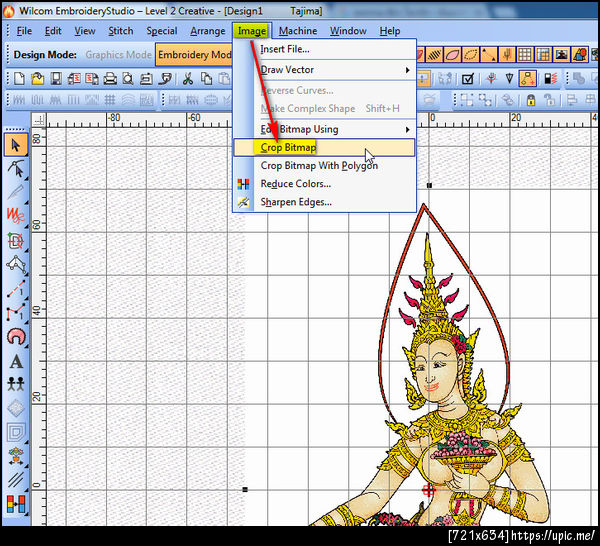Choose Reduce Colors... menu entry
Image resolution: width=600 pixels, height=546 pixels.
tap(324, 184)
